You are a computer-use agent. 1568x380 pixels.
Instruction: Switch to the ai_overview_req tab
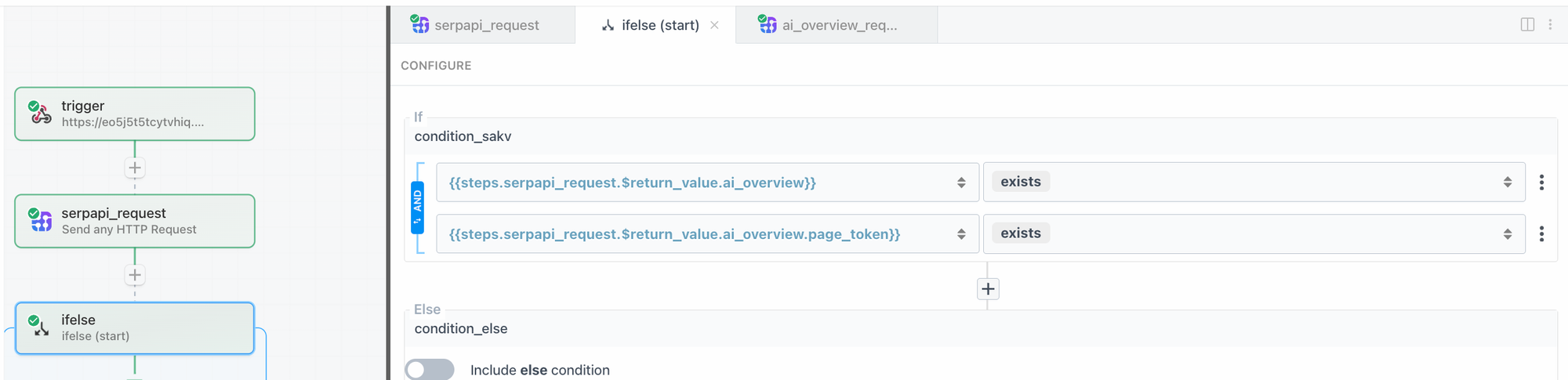click(x=839, y=25)
